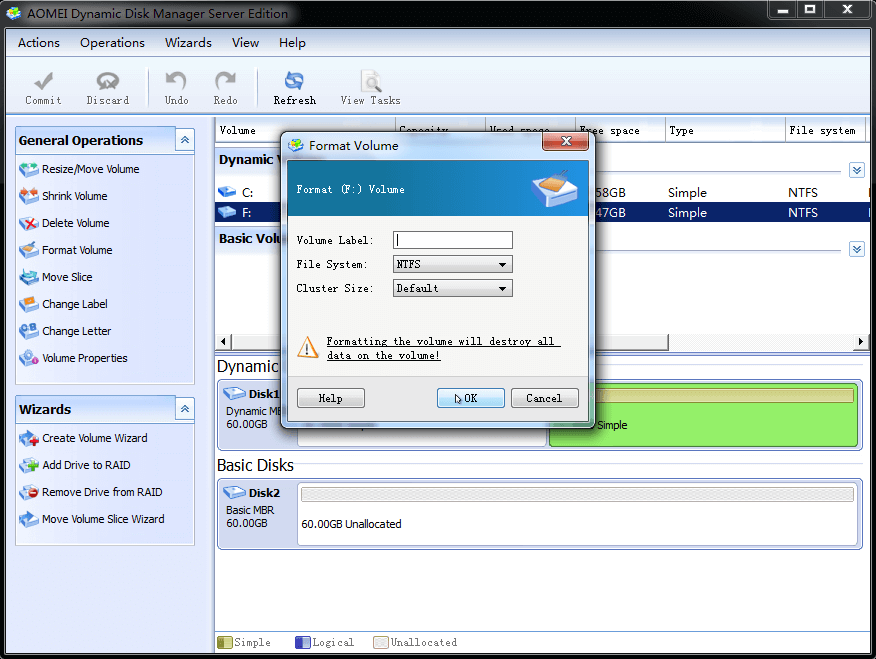Click the Type column header
876x659 pixels.
pos(725,130)
